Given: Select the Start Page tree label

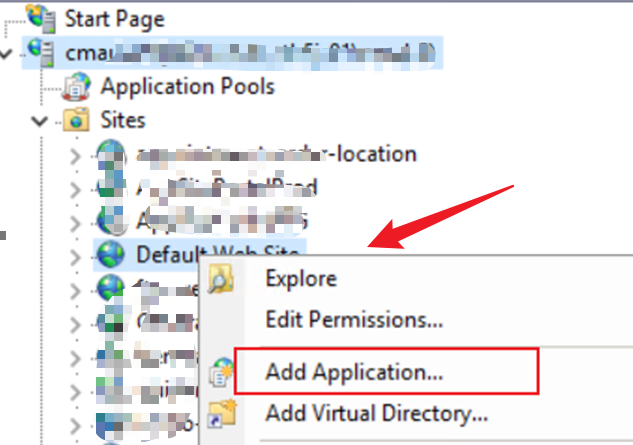Looking at the screenshot, I should 114,18.
